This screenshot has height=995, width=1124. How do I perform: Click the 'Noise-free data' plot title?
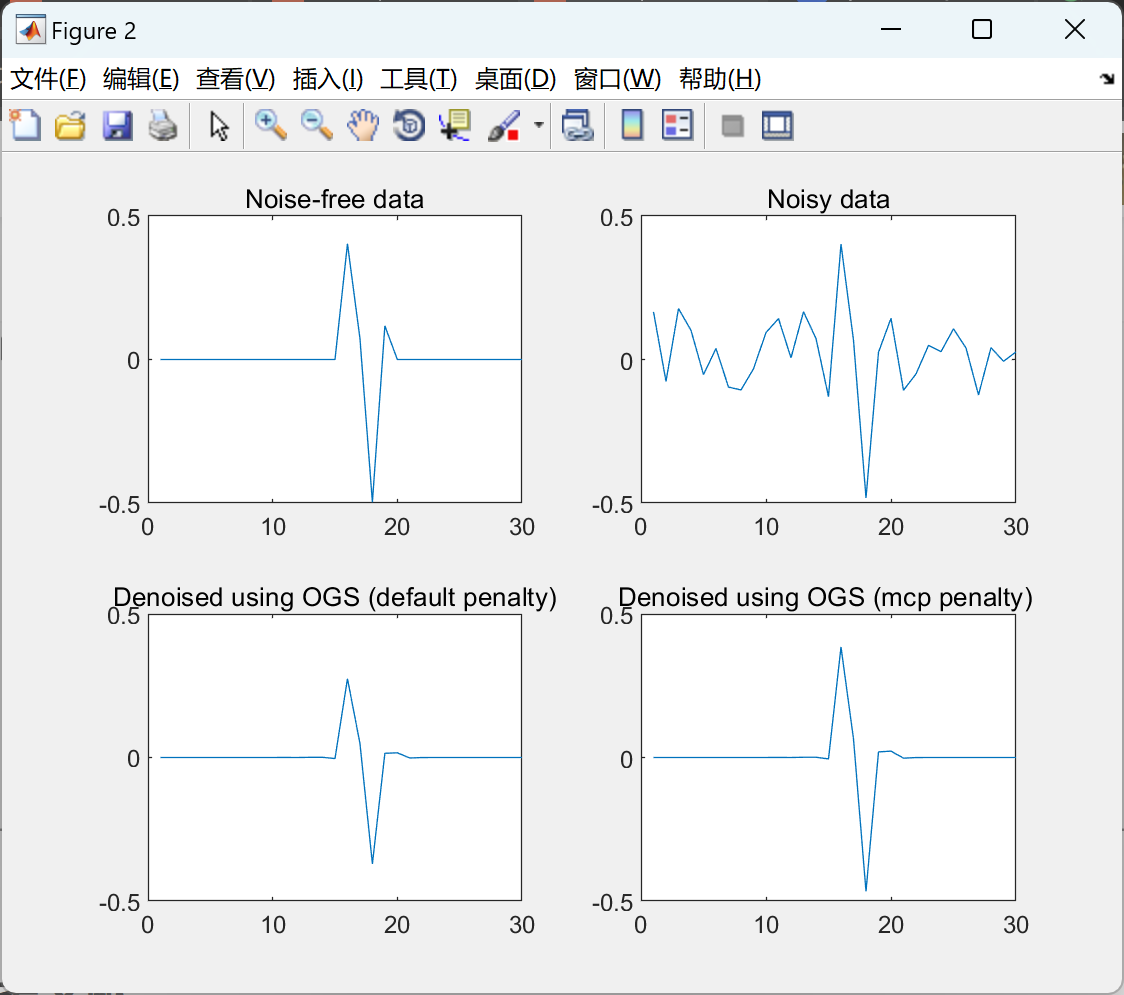(x=335, y=199)
